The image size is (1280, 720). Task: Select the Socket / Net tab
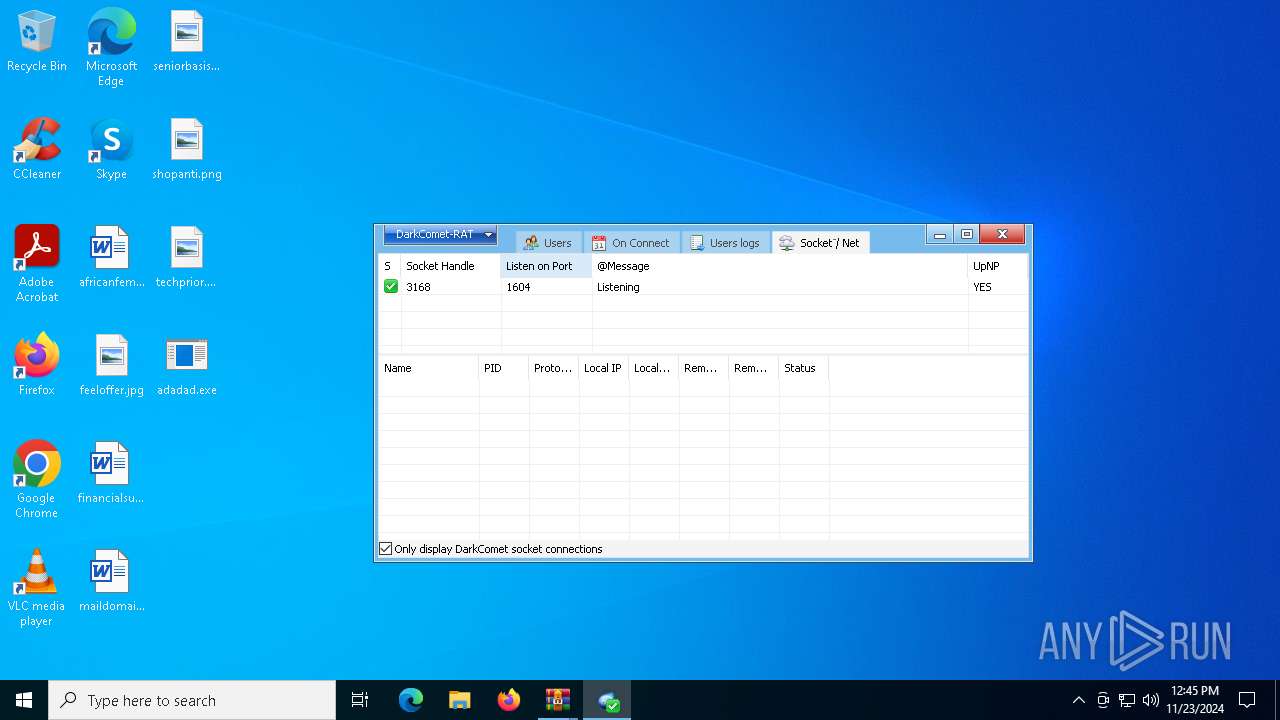820,243
